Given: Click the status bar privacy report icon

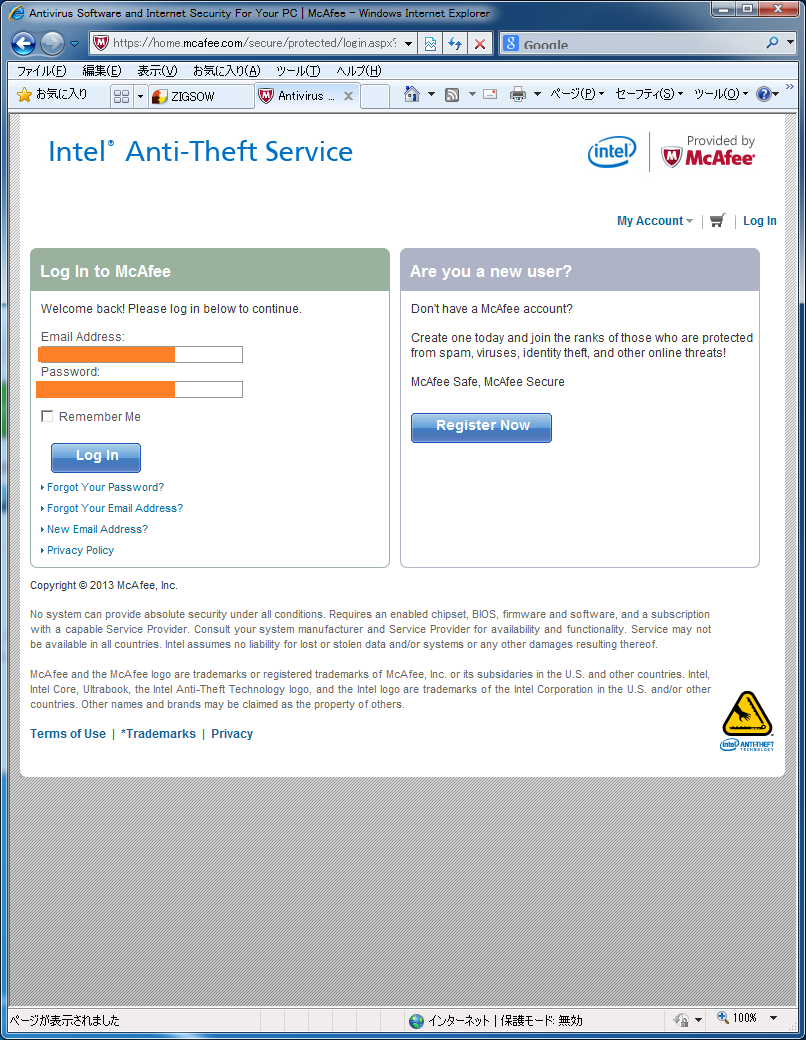Looking at the screenshot, I should pos(682,1020).
